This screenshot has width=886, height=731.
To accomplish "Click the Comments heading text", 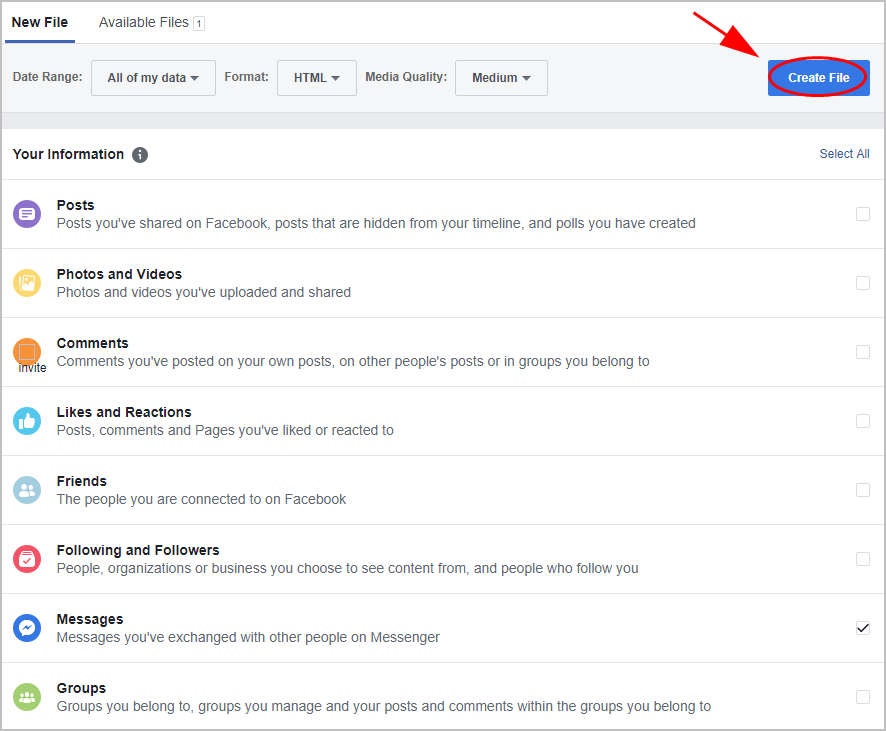I will (92, 343).
